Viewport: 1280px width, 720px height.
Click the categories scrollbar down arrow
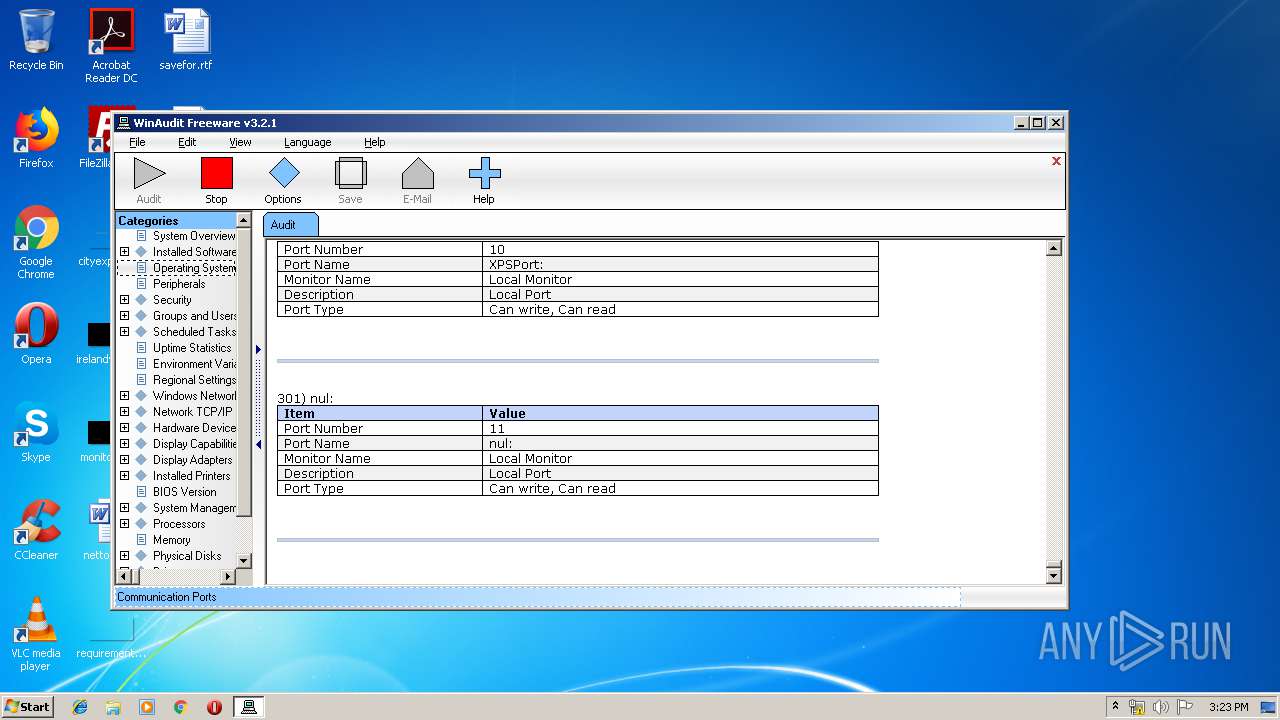[x=243, y=560]
